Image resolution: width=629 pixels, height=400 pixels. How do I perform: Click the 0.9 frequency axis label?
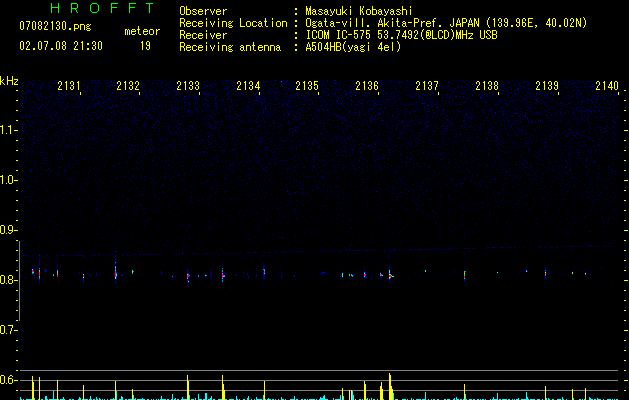pyautogui.click(x=9, y=230)
